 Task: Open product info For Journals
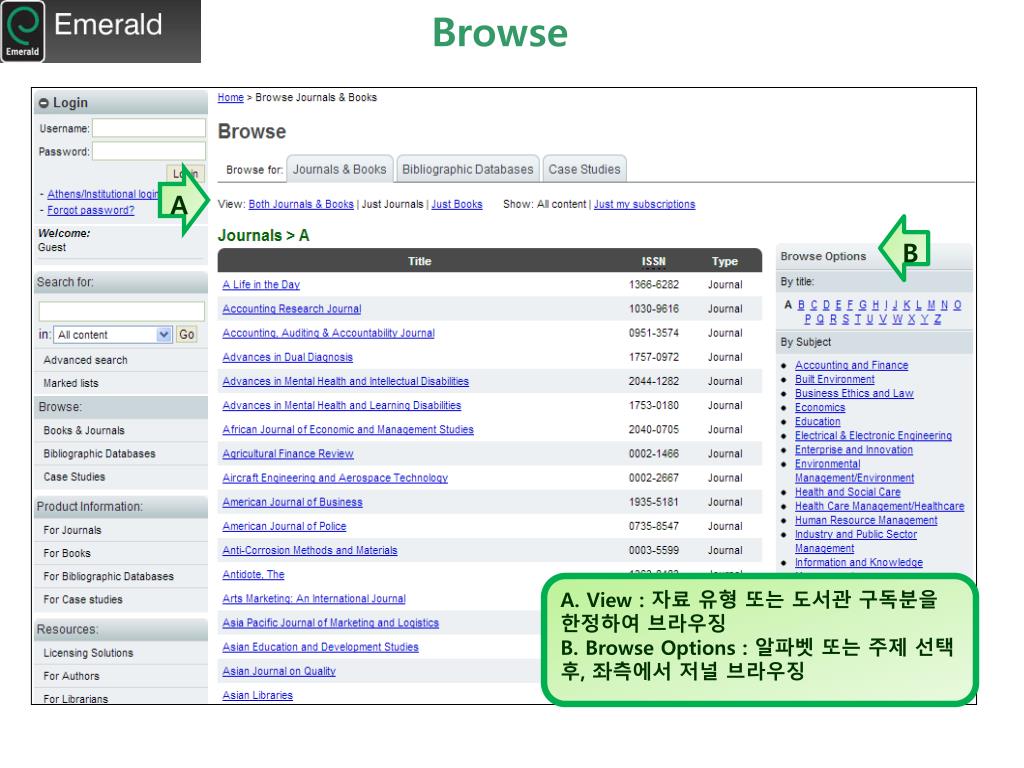coord(72,530)
